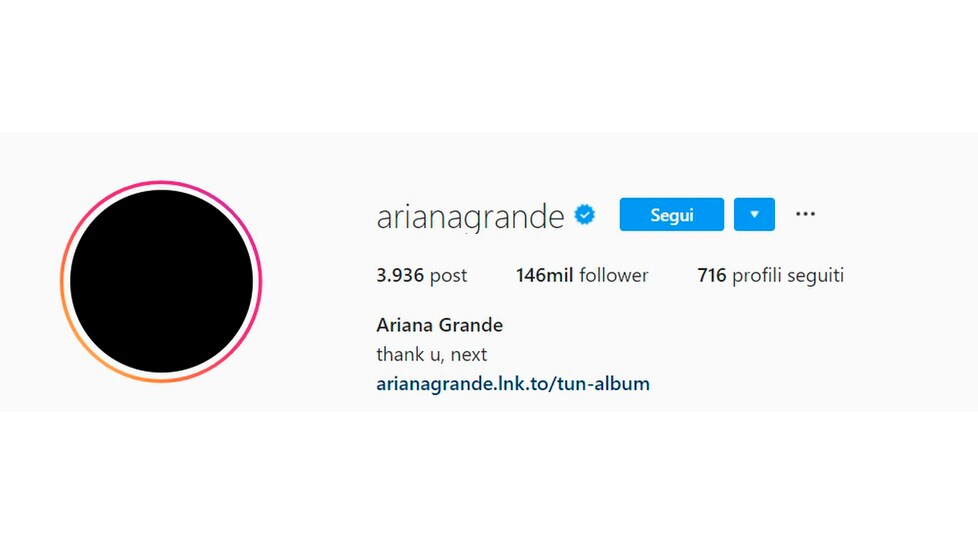This screenshot has width=978, height=544.
Task: Click the 'profili seguiti' label text
Action: (x=788, y=276)
